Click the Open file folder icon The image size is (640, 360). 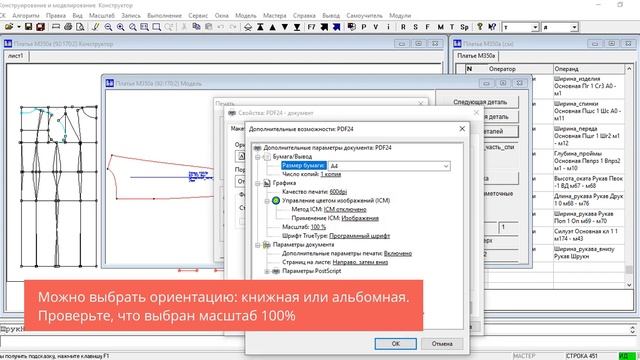click(9, 27)
